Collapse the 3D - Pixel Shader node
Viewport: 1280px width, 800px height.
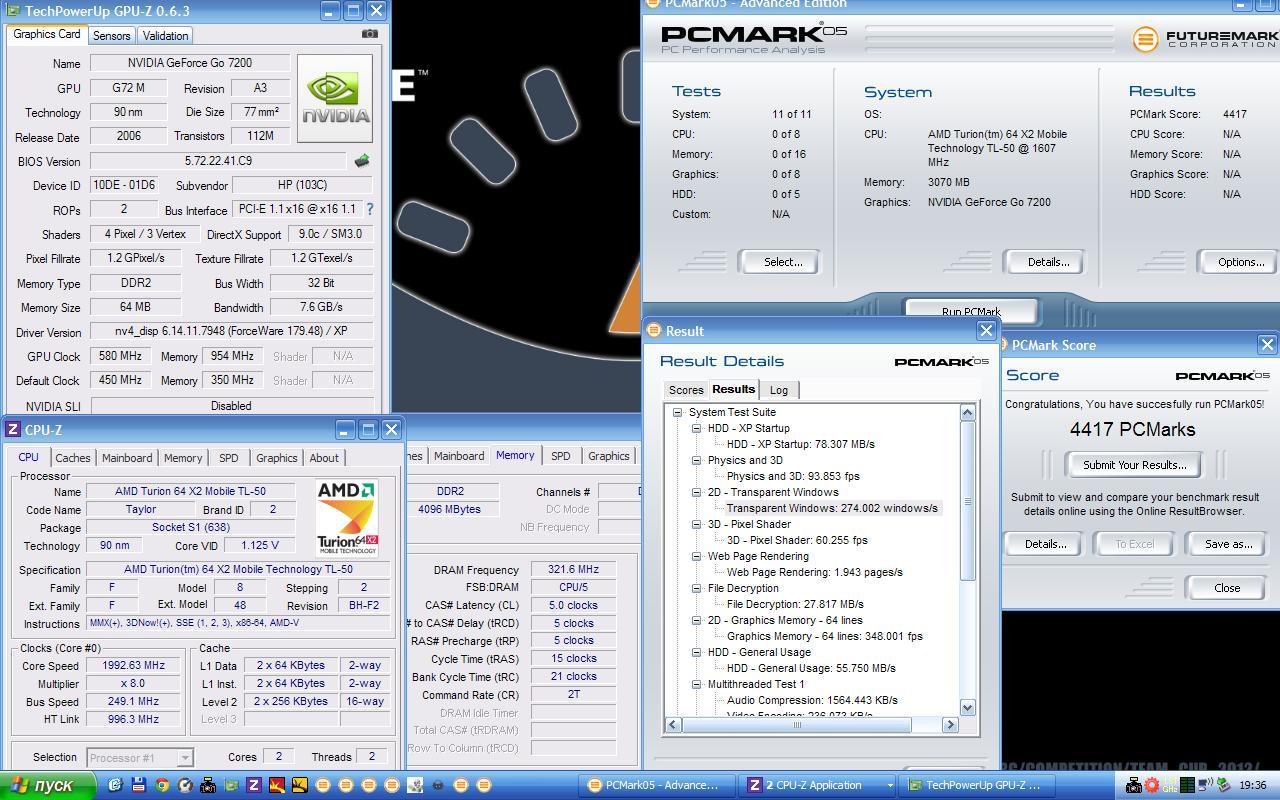click(x=696, y=524)
